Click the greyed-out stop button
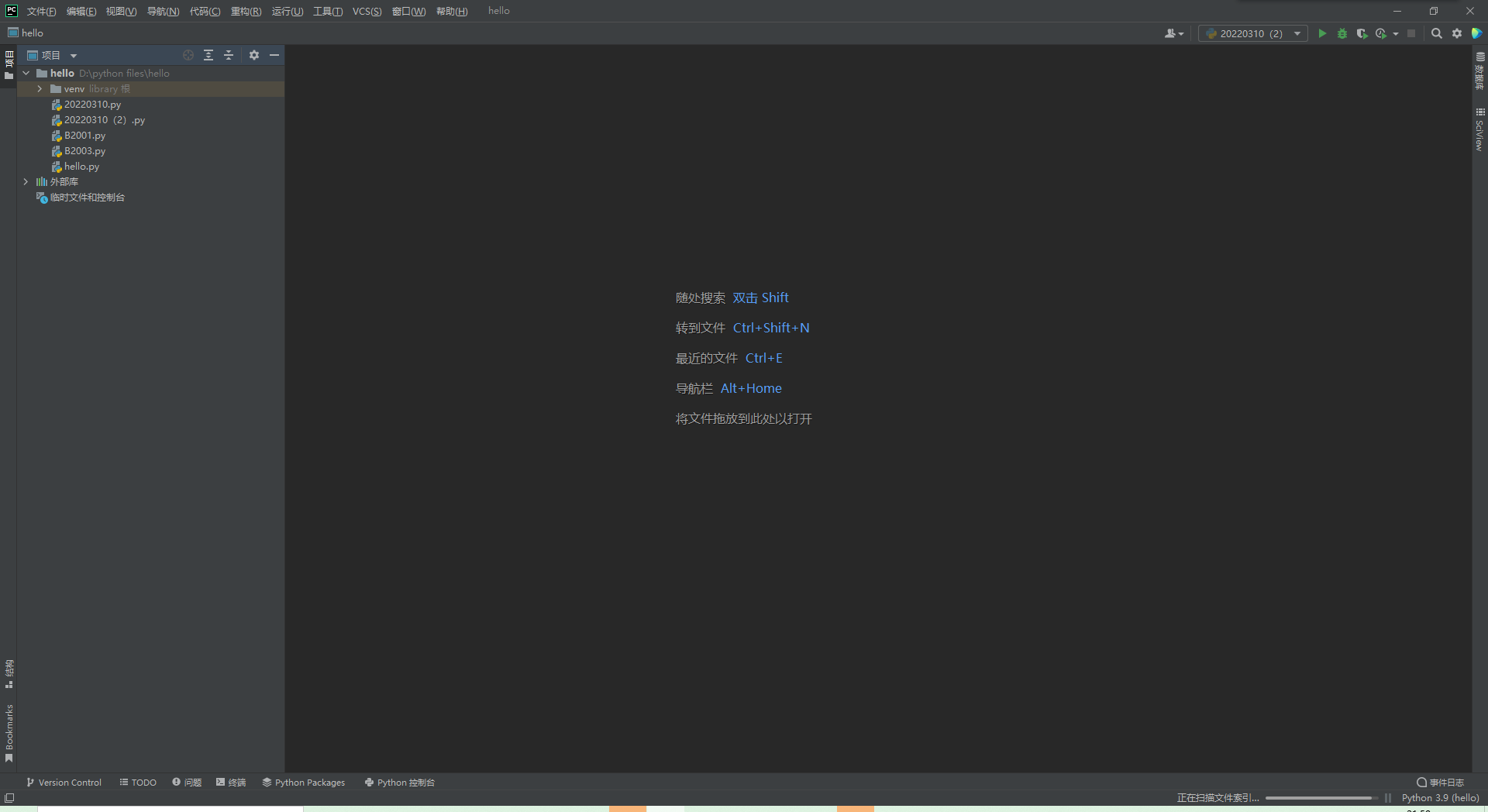This screenshot has width=1488, height=812. pos(1411,33)
